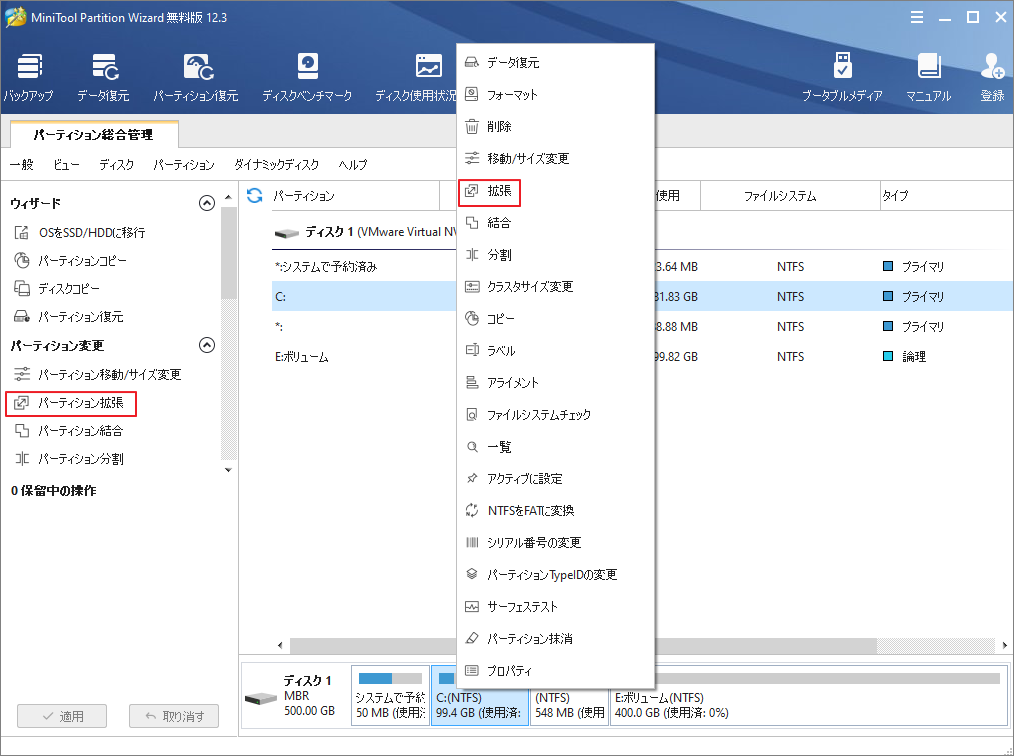
Task: Select アライメント menu entry
Action: point(556,383)
